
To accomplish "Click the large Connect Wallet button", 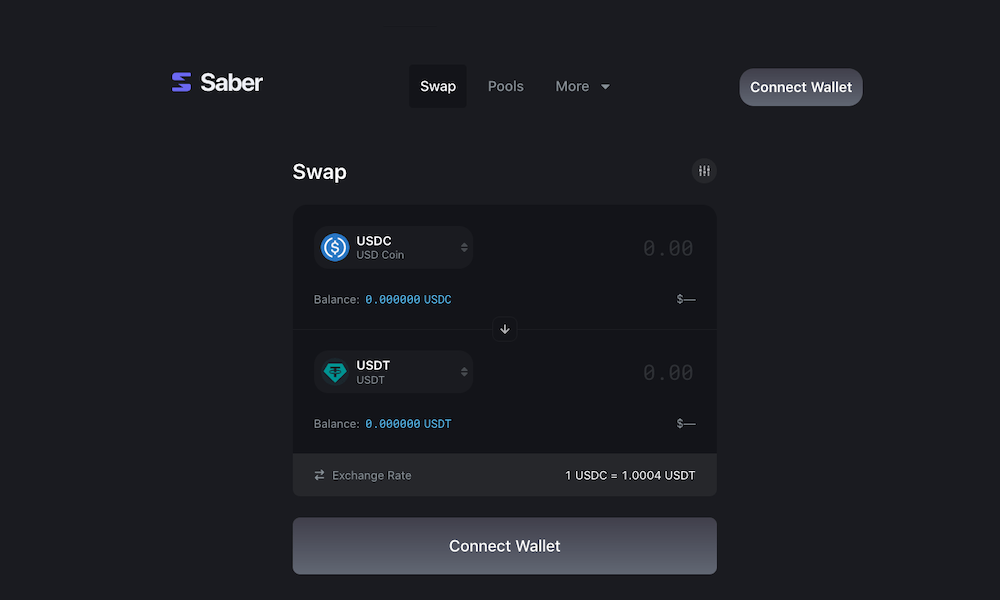I will coord(504,546).
